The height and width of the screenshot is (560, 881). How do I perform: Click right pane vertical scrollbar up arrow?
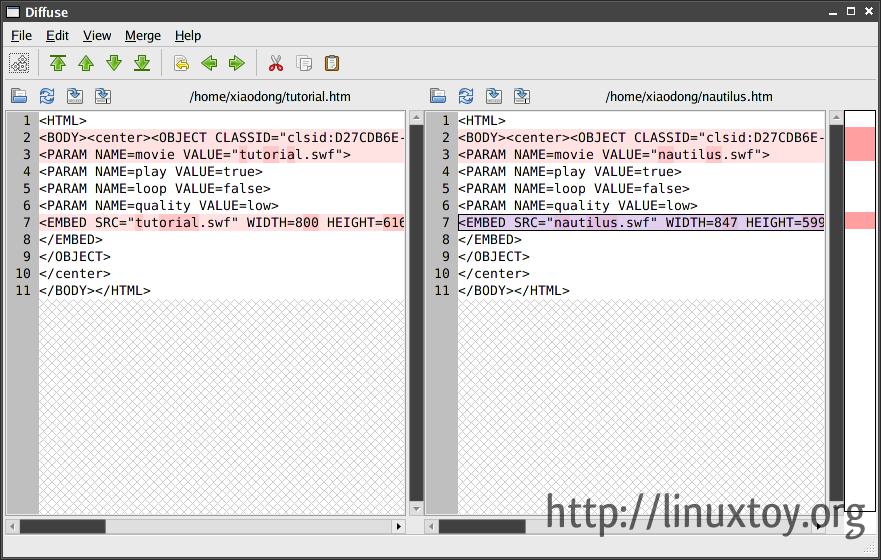pyautogui.click(x=835, y=117)
